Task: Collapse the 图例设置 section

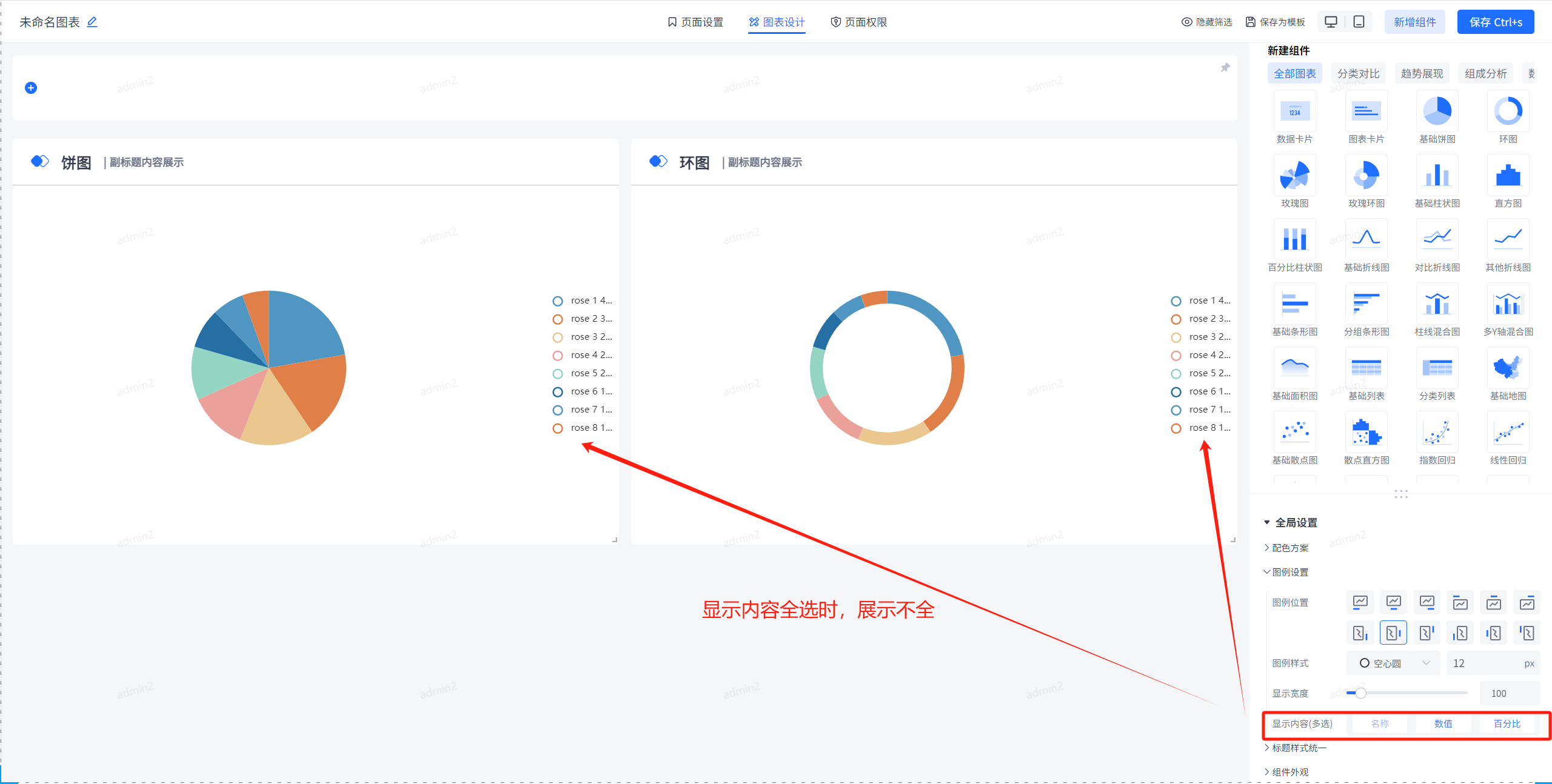Action: coord(1289,572)
